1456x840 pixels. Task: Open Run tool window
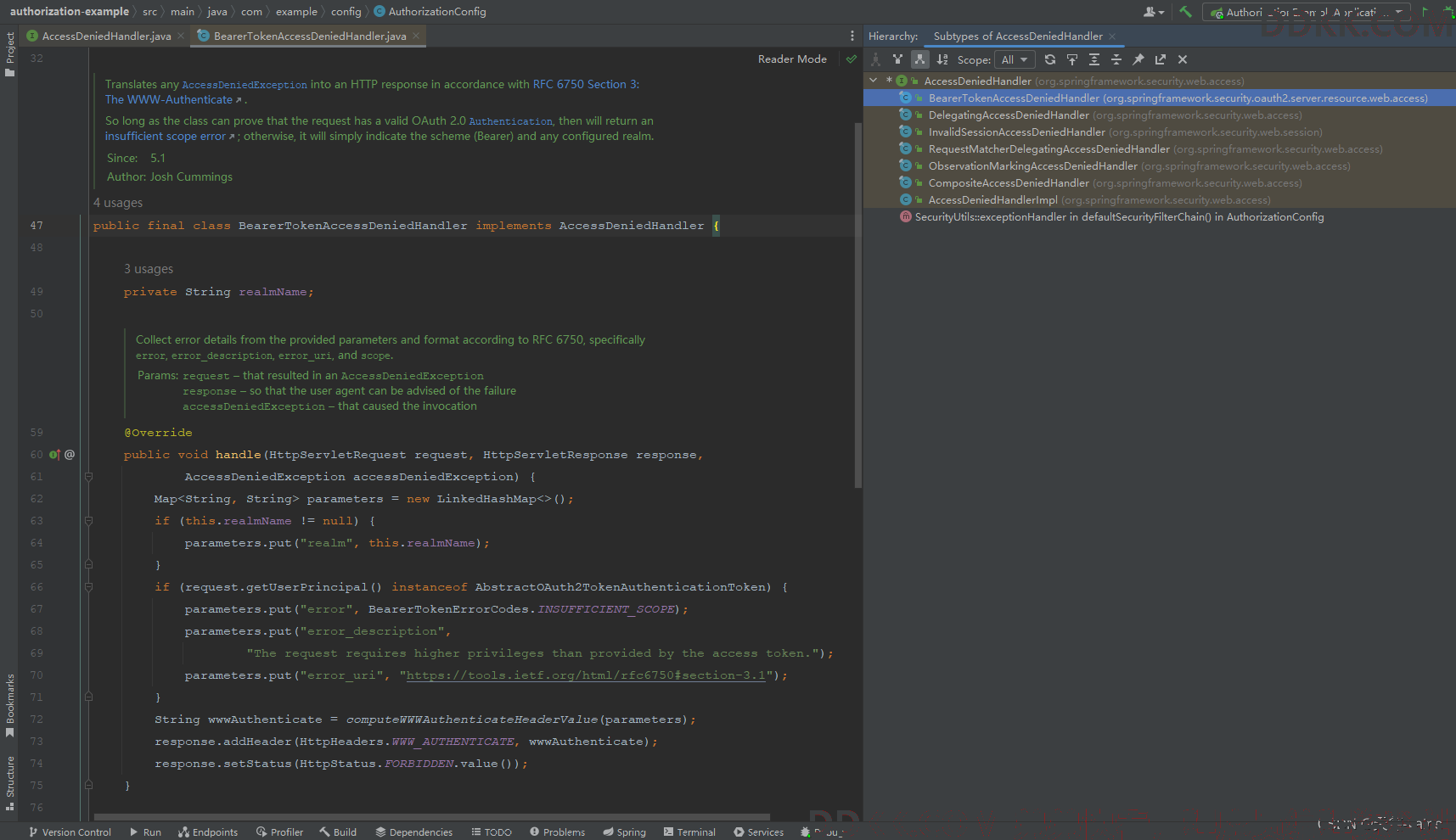(145, 832)
